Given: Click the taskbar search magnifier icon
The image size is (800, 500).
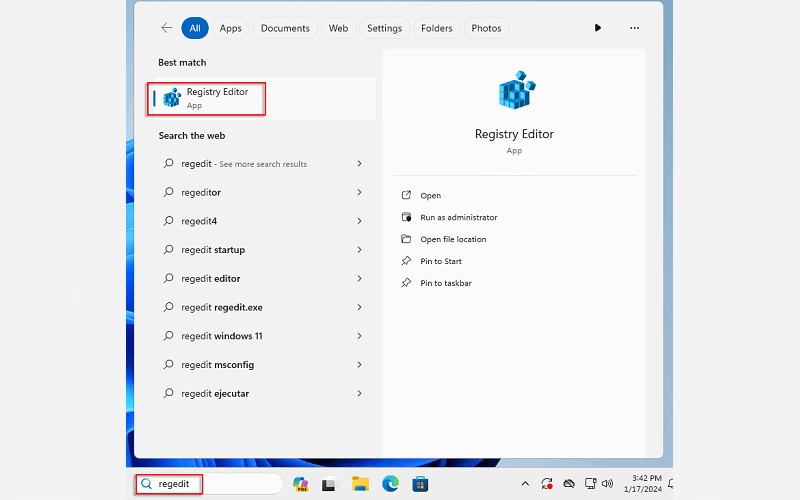Looking at the screenshot, I should [x=146, y=484].
